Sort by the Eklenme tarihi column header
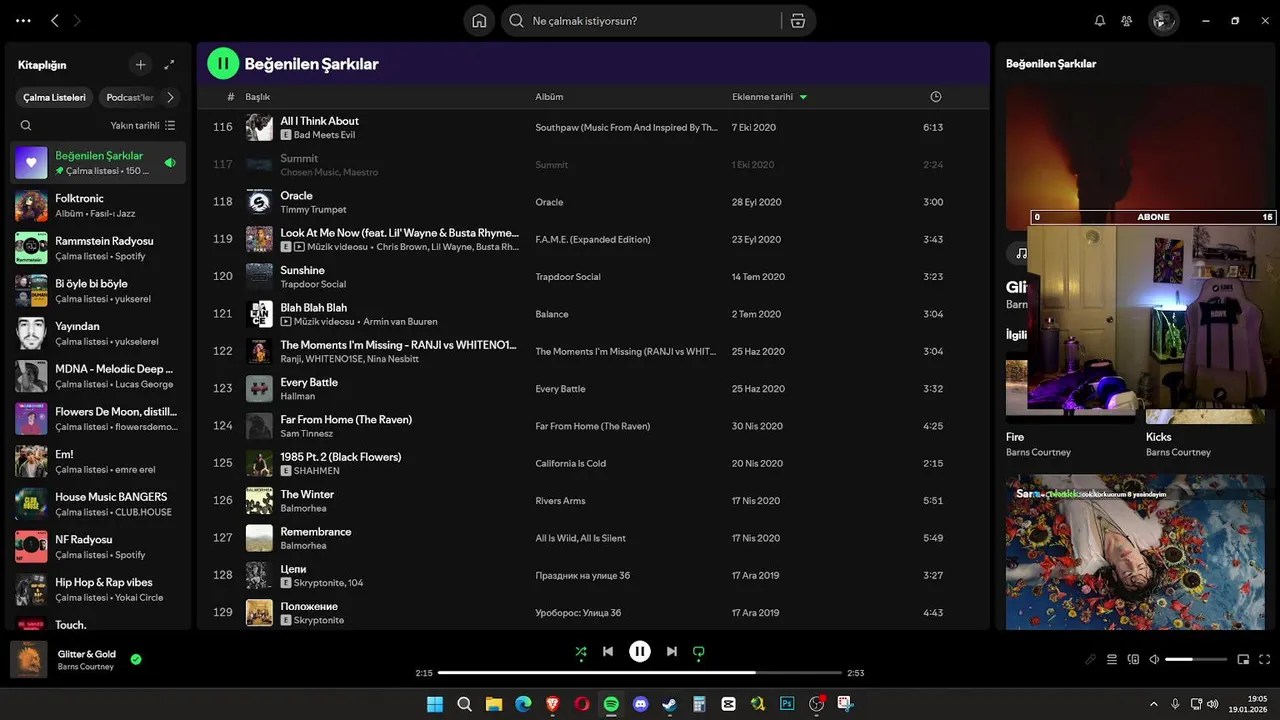This screenshot has height=720, width=1280. coord(763,97)
